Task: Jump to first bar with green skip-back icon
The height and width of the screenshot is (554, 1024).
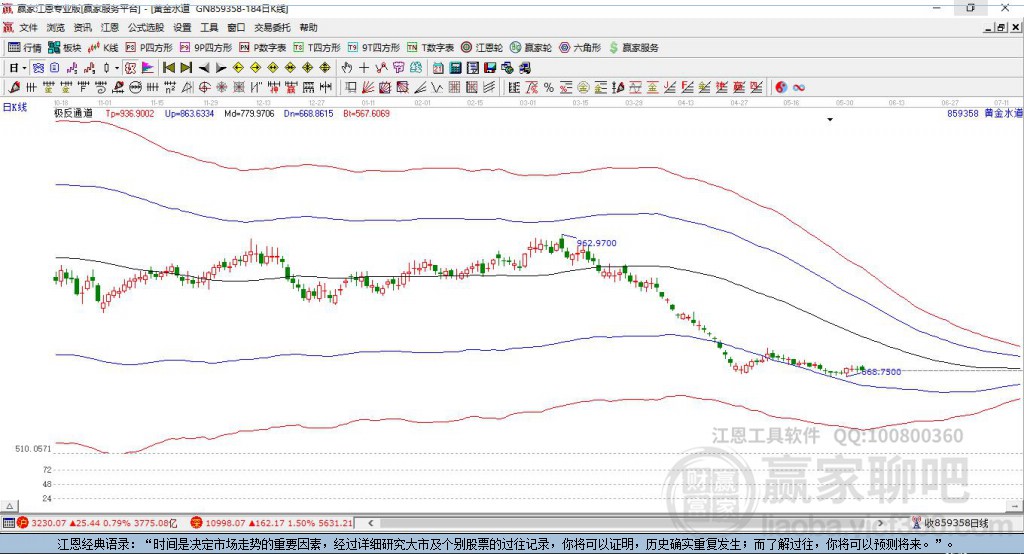Action: (168, 68)
